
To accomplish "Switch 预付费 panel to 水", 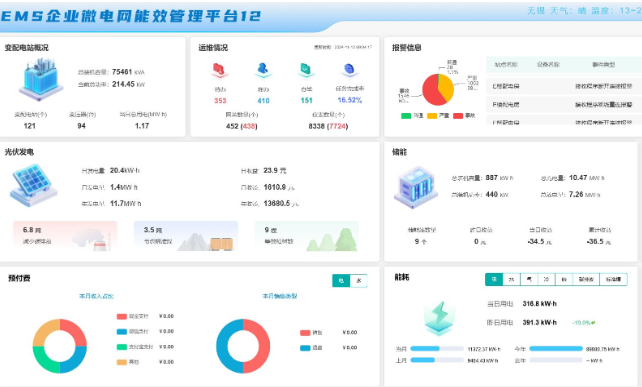I will click(359, 281).
